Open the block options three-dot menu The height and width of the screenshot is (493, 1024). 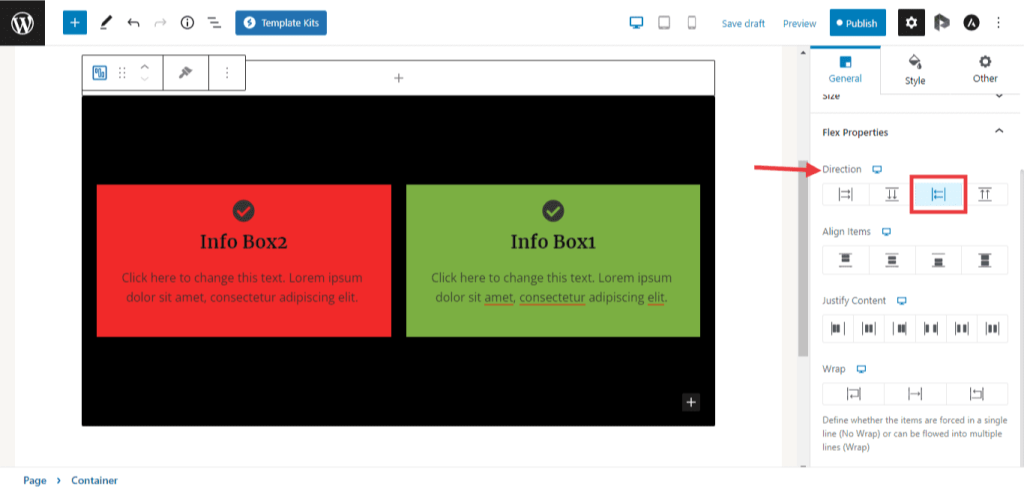[227, 73]
